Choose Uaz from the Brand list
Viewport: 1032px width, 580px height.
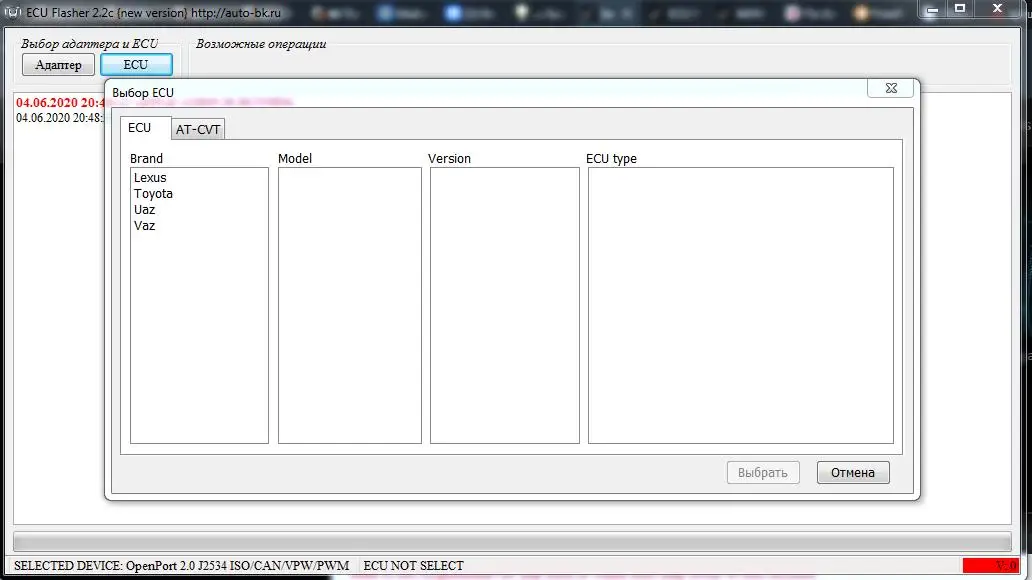coord(145,209)
